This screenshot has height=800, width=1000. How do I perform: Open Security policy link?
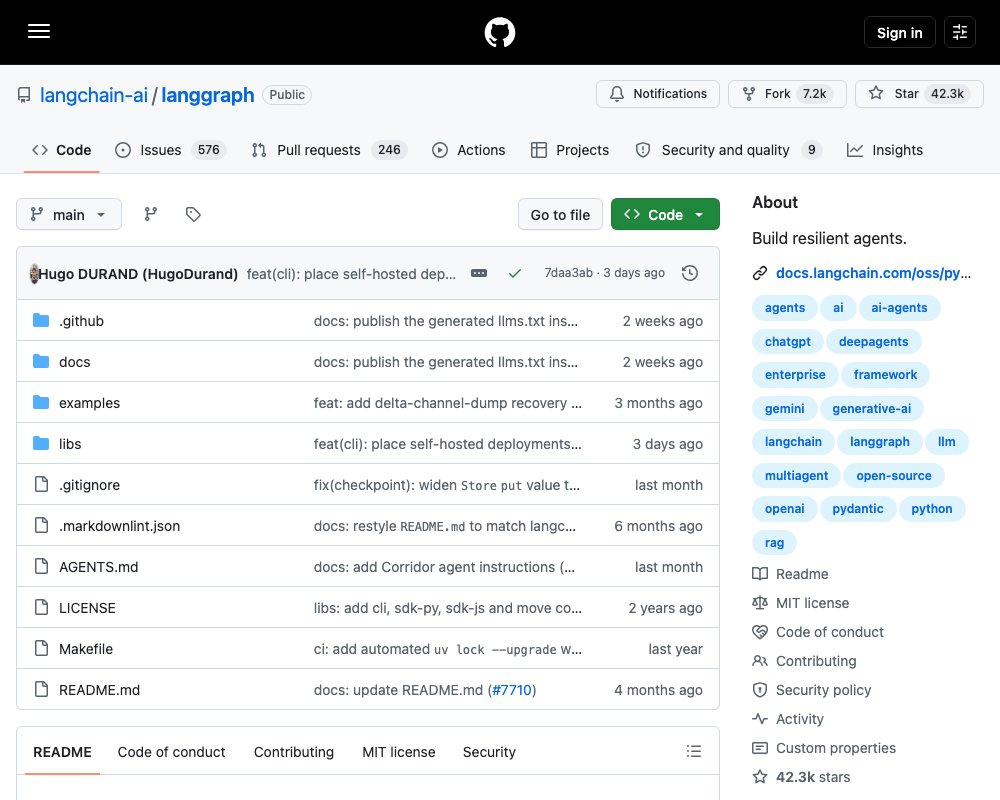(x=823, y=690)
